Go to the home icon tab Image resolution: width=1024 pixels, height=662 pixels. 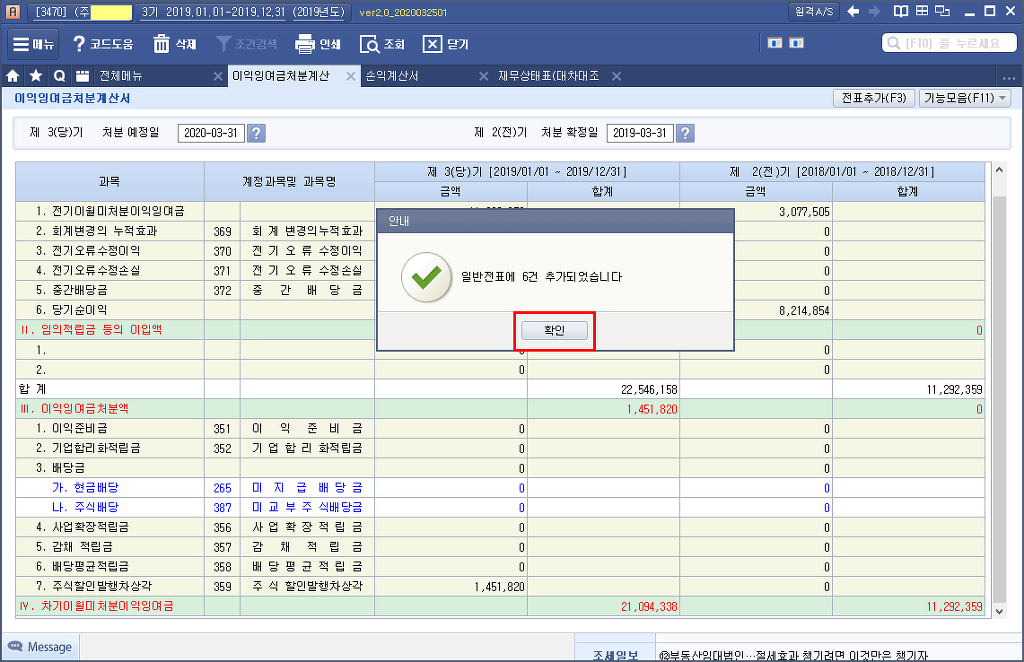pos(12,76)
